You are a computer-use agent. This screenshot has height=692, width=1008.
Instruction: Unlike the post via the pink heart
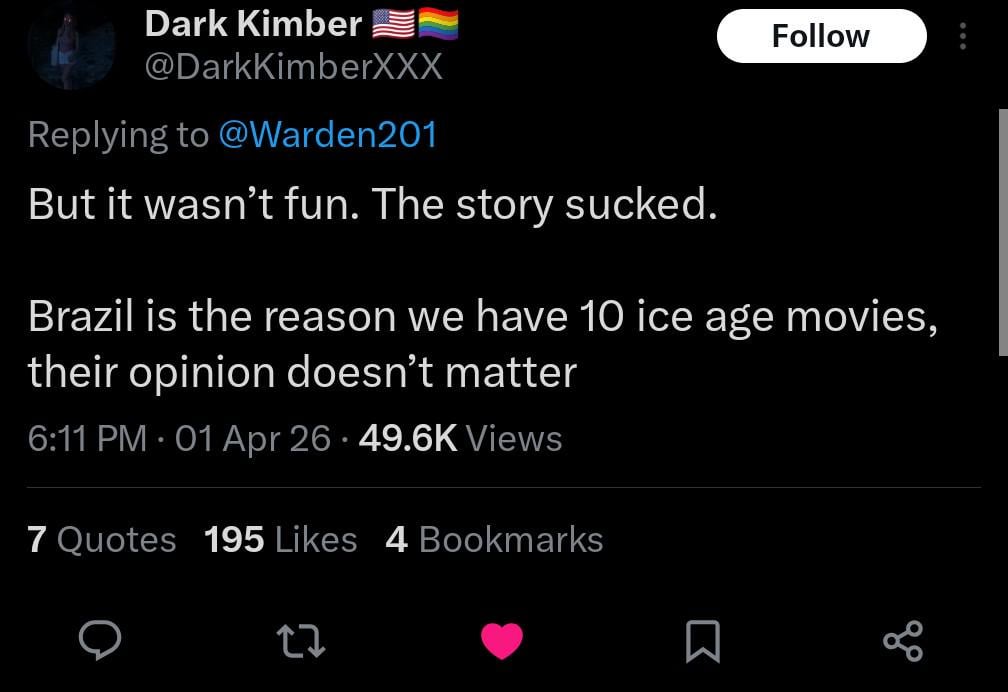click(x=502, y=640)
